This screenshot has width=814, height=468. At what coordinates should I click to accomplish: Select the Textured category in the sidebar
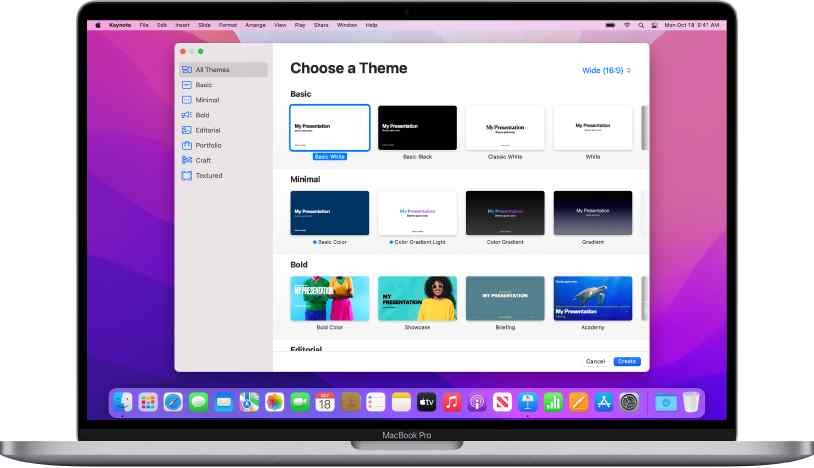223,175
